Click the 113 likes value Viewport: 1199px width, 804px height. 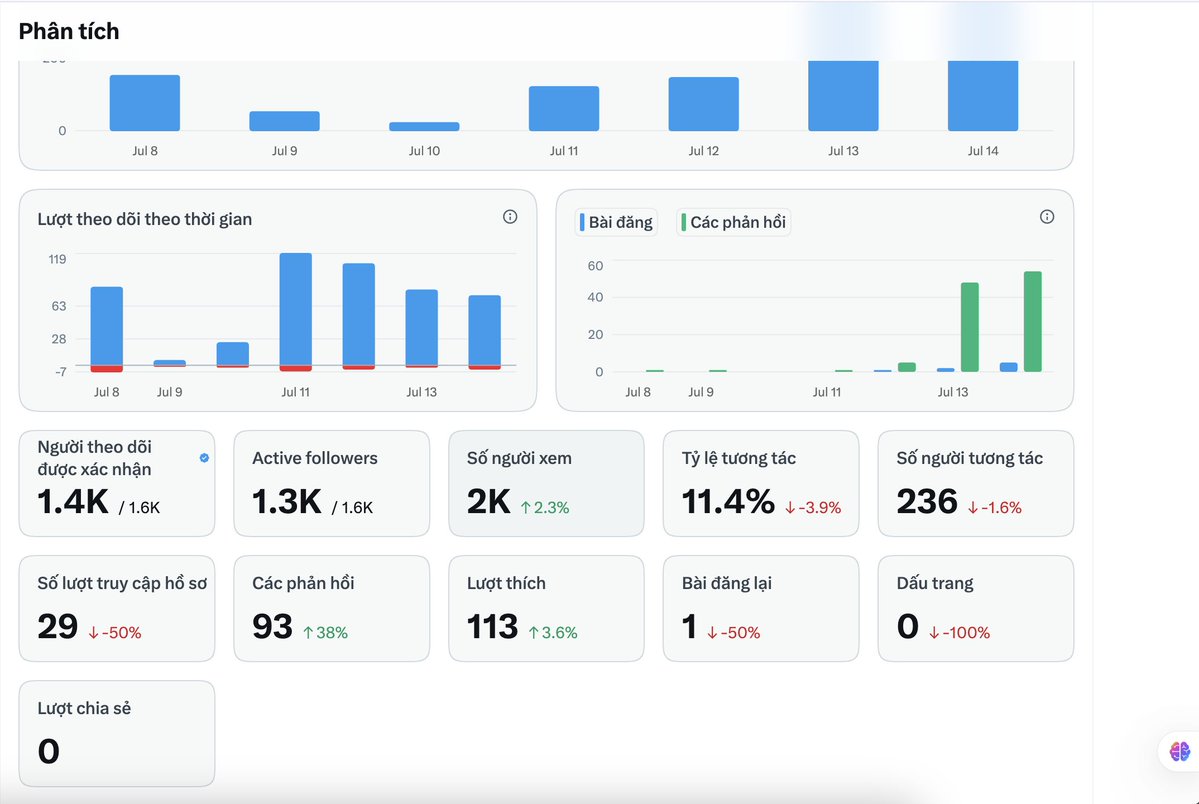point(492,627)
